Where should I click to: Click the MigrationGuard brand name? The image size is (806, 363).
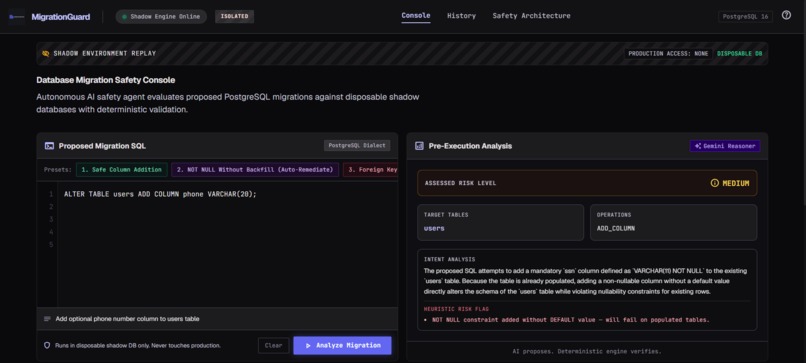61,17
